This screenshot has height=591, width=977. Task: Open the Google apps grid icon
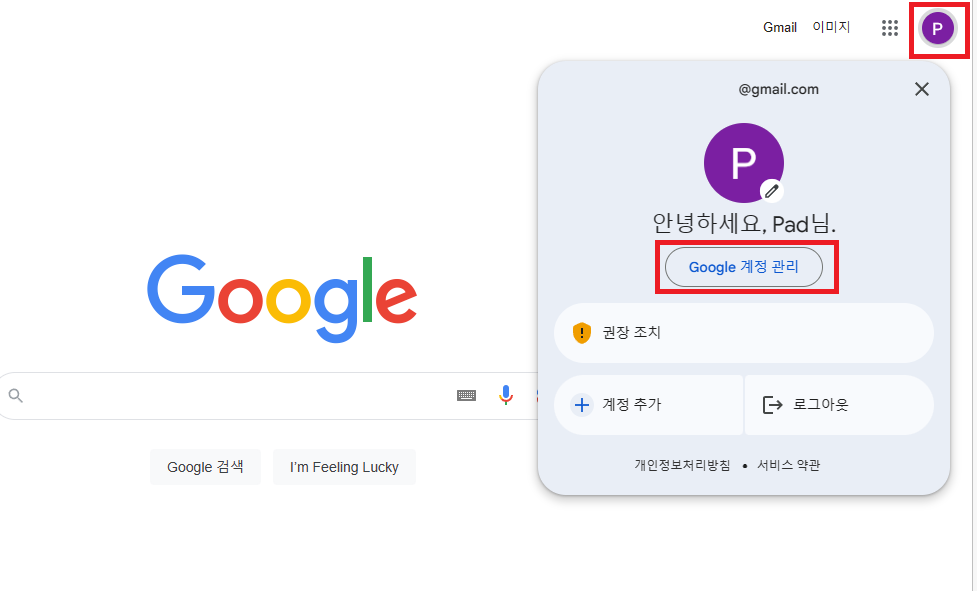pos(890,28)
